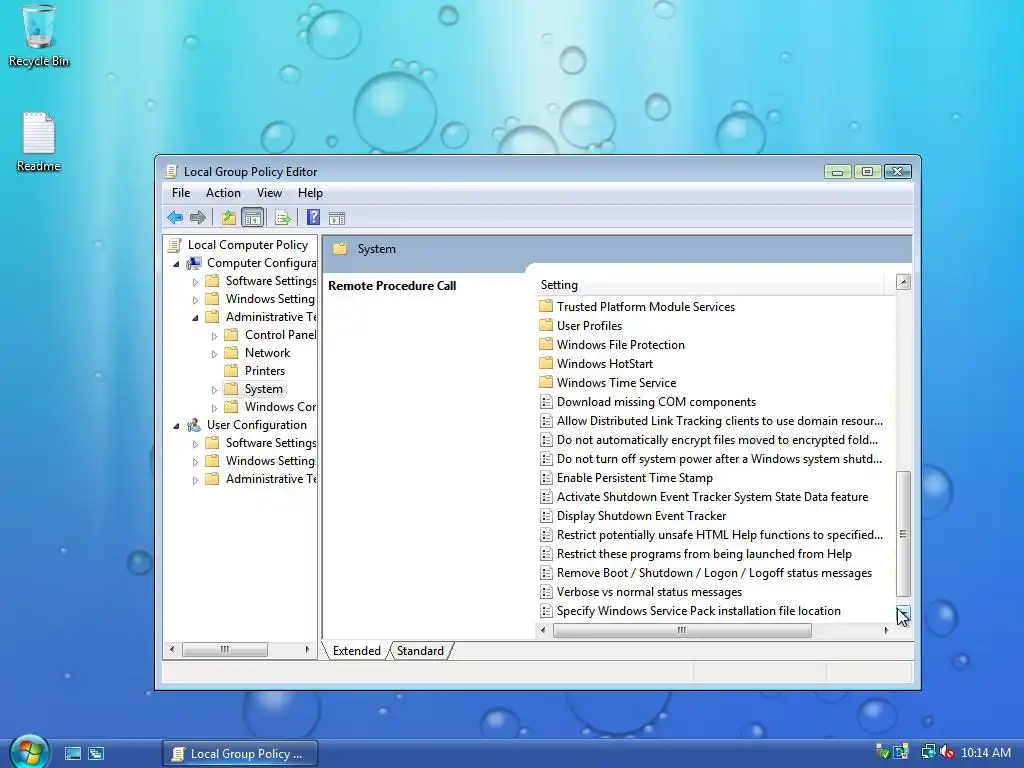Toggle the Show/Hide Action Pane icon
The image size is (1024, 768).
(x=337, y=218)
